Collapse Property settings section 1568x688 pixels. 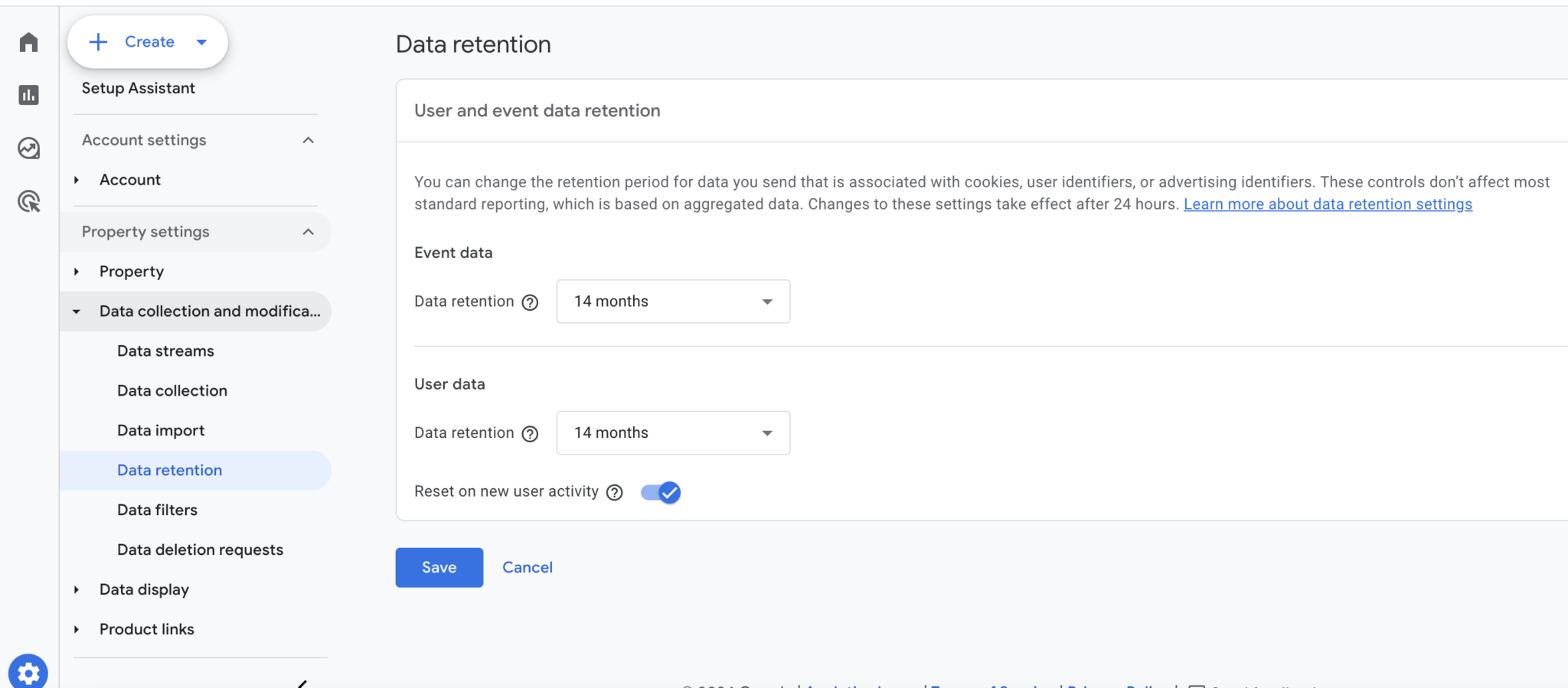pyautogui.click(x=308, y=232)
